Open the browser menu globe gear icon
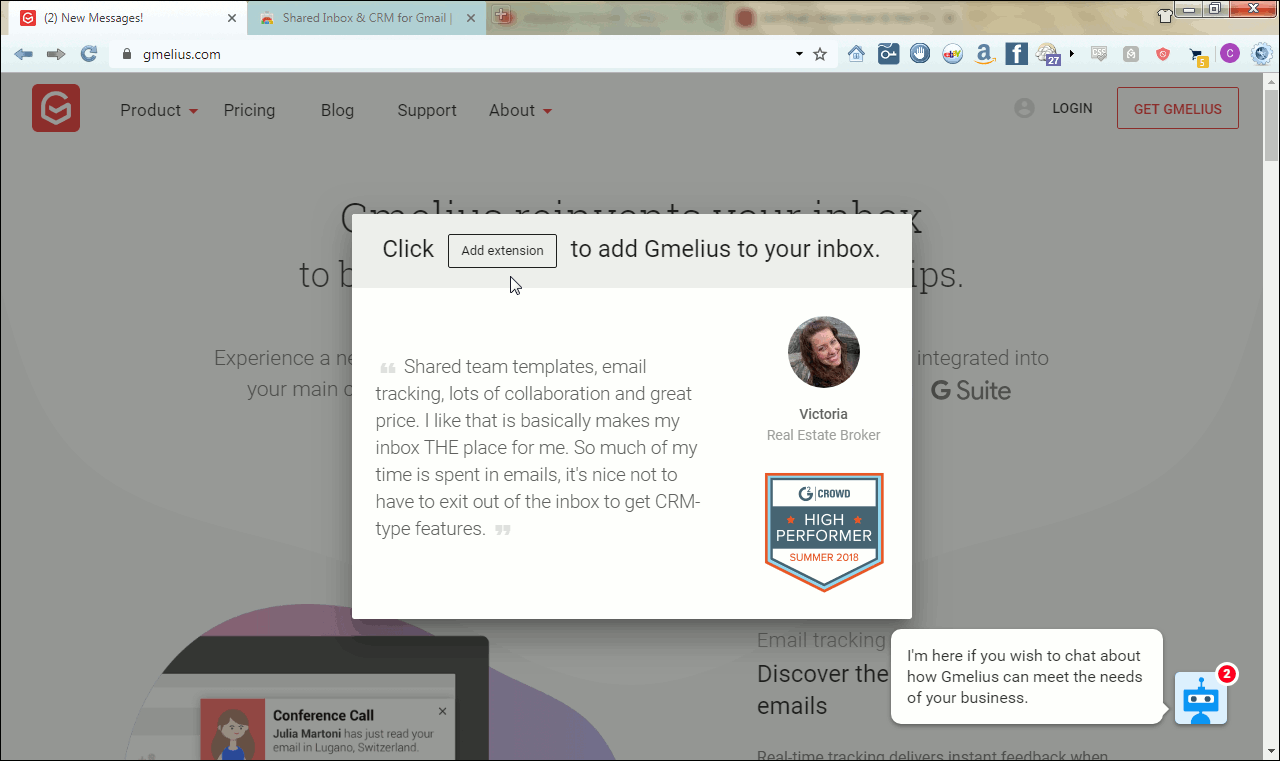Viewport: 1280px width, 761px height. (1261, 54)
